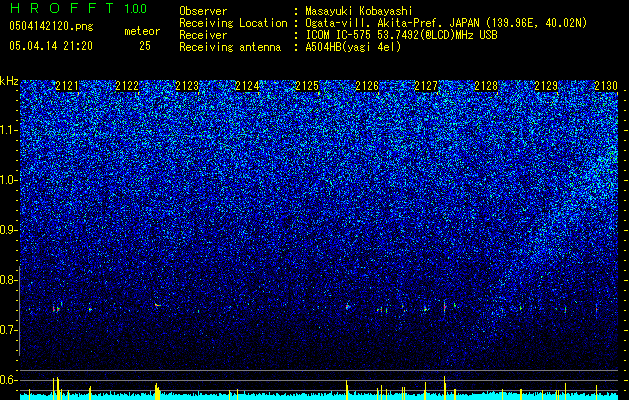The width and height of the screenshot is (629, 400).
Task: Click the meteor echo just after 2122
Action: [157, 305]
